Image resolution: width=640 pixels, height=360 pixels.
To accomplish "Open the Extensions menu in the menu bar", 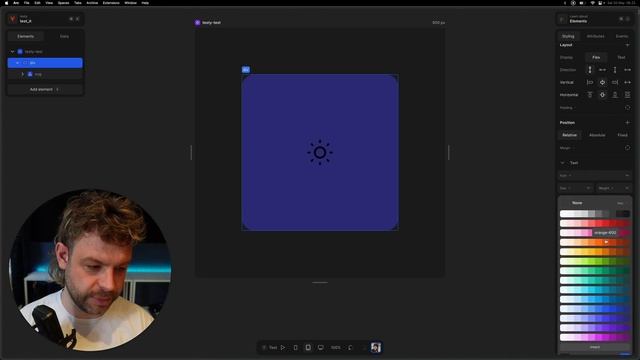I will coord(111,3).
